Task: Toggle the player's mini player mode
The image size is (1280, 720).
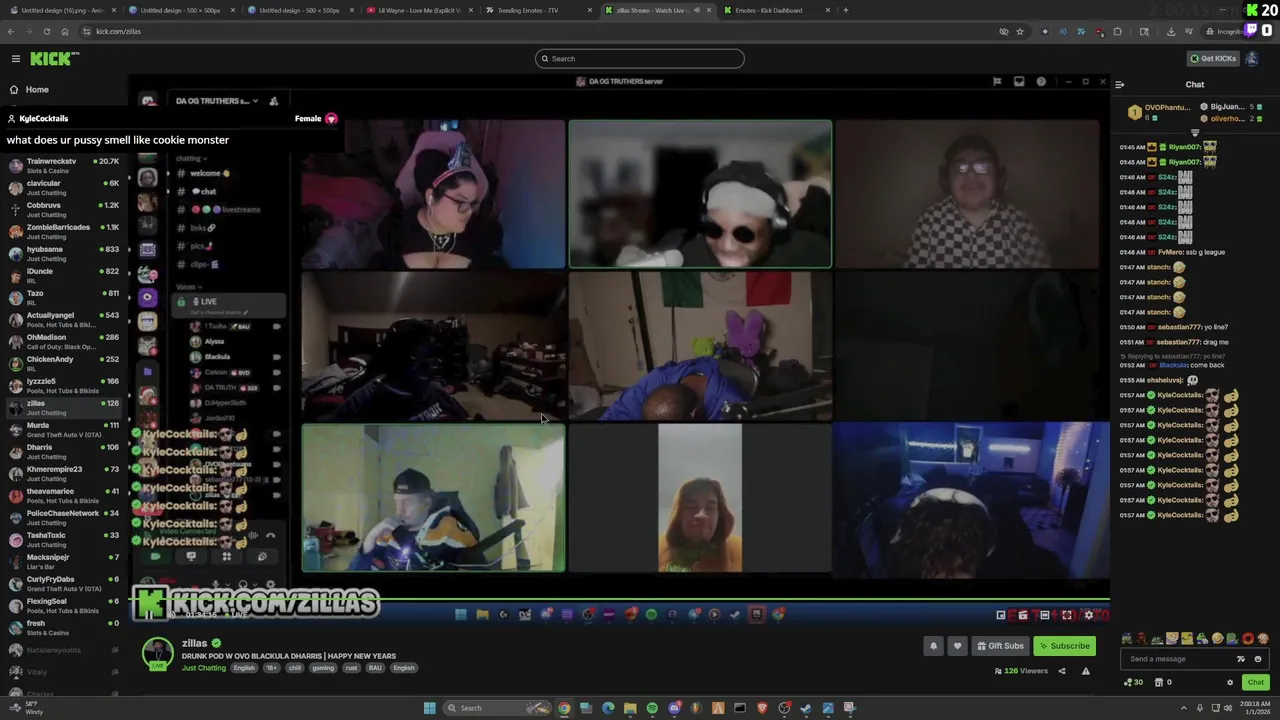Action: tap(1001, 615)
